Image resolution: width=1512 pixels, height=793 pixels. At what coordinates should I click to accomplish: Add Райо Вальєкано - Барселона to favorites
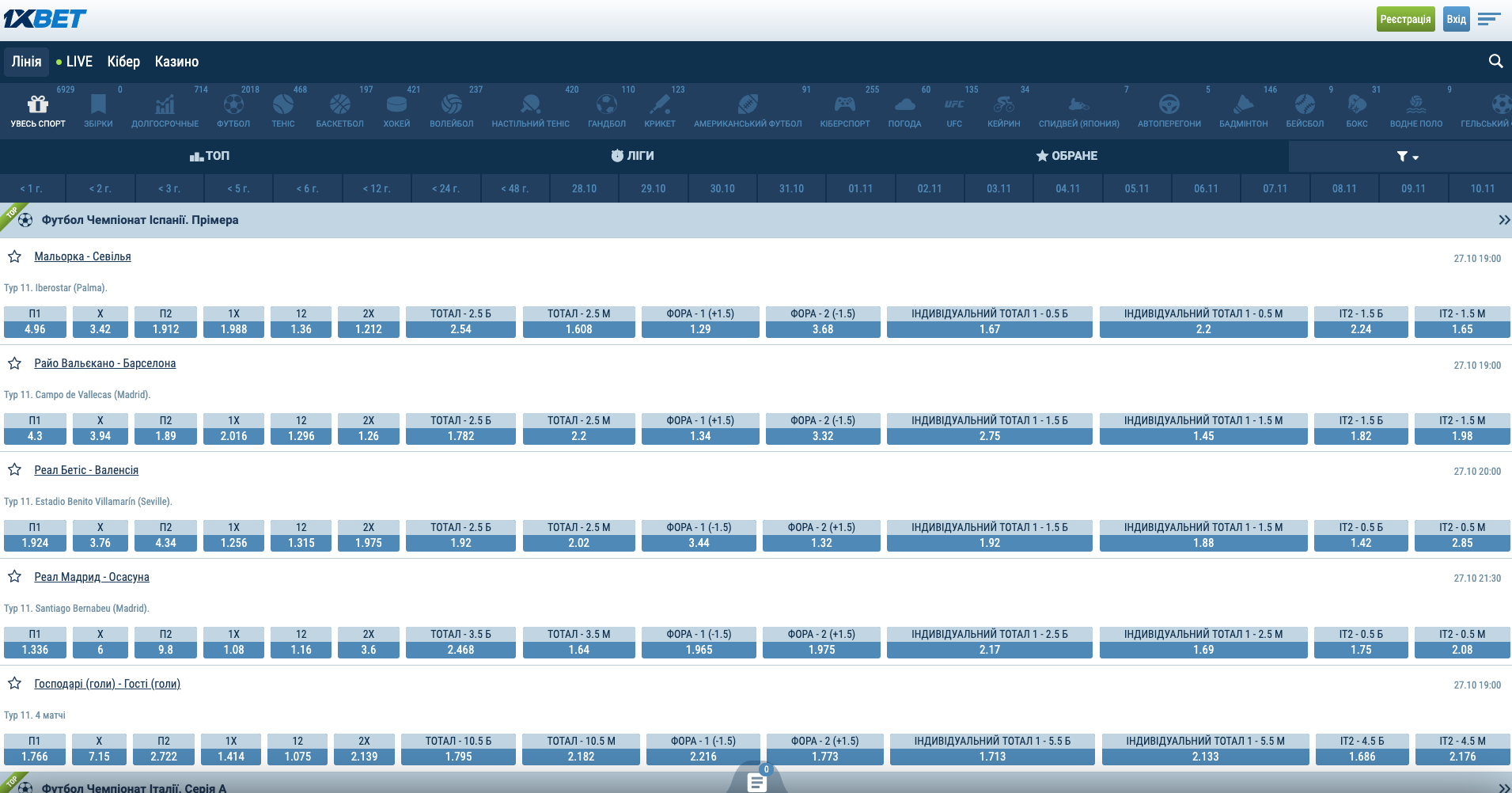point(14,363)
